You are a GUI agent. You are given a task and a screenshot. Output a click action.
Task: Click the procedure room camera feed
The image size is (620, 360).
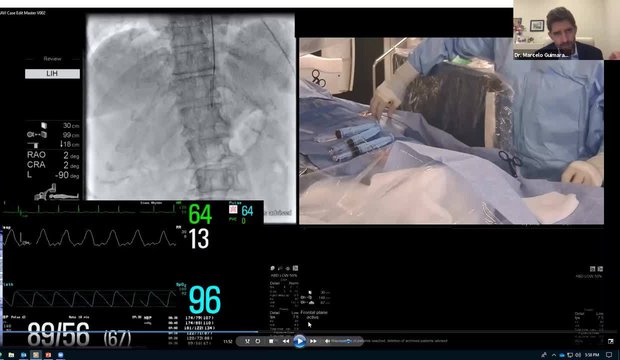pos(451,131)
